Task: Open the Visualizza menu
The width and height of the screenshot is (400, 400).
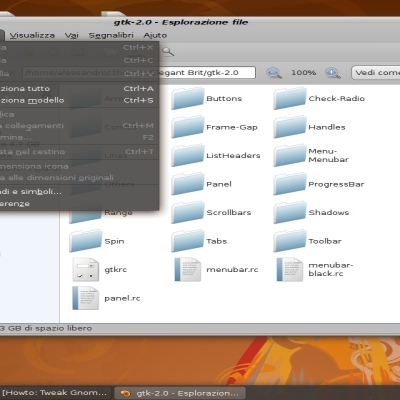Action: point(32,35)
